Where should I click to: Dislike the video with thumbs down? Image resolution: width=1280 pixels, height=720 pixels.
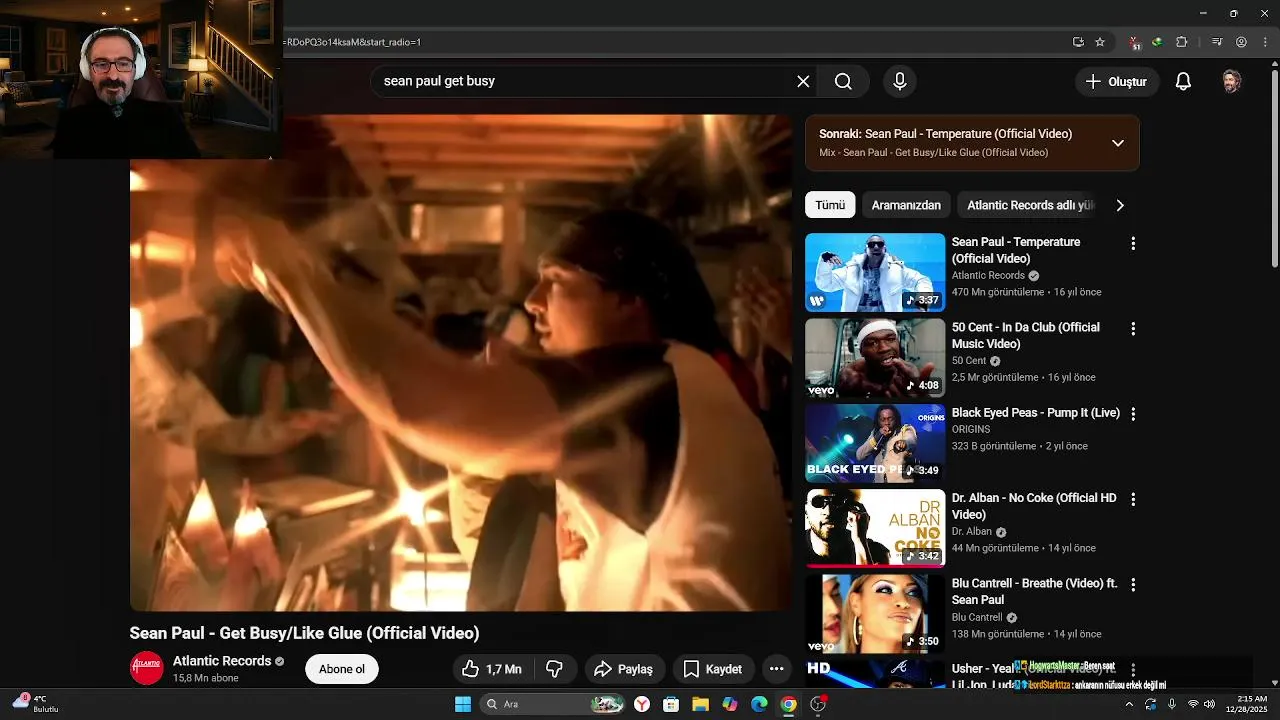(x=554, y=669)
